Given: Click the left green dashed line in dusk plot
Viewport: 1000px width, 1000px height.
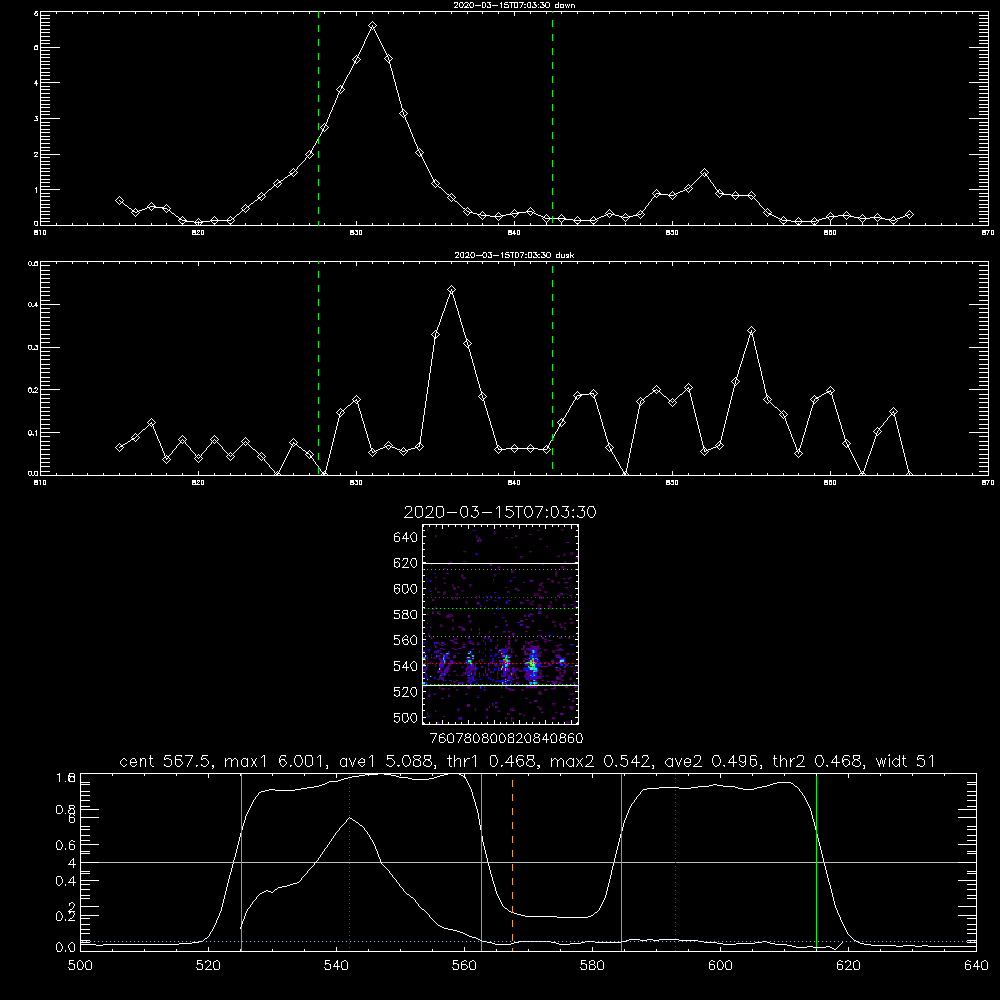Looking at the screenshot, I should pyautogui.click(x=318, y=369).
